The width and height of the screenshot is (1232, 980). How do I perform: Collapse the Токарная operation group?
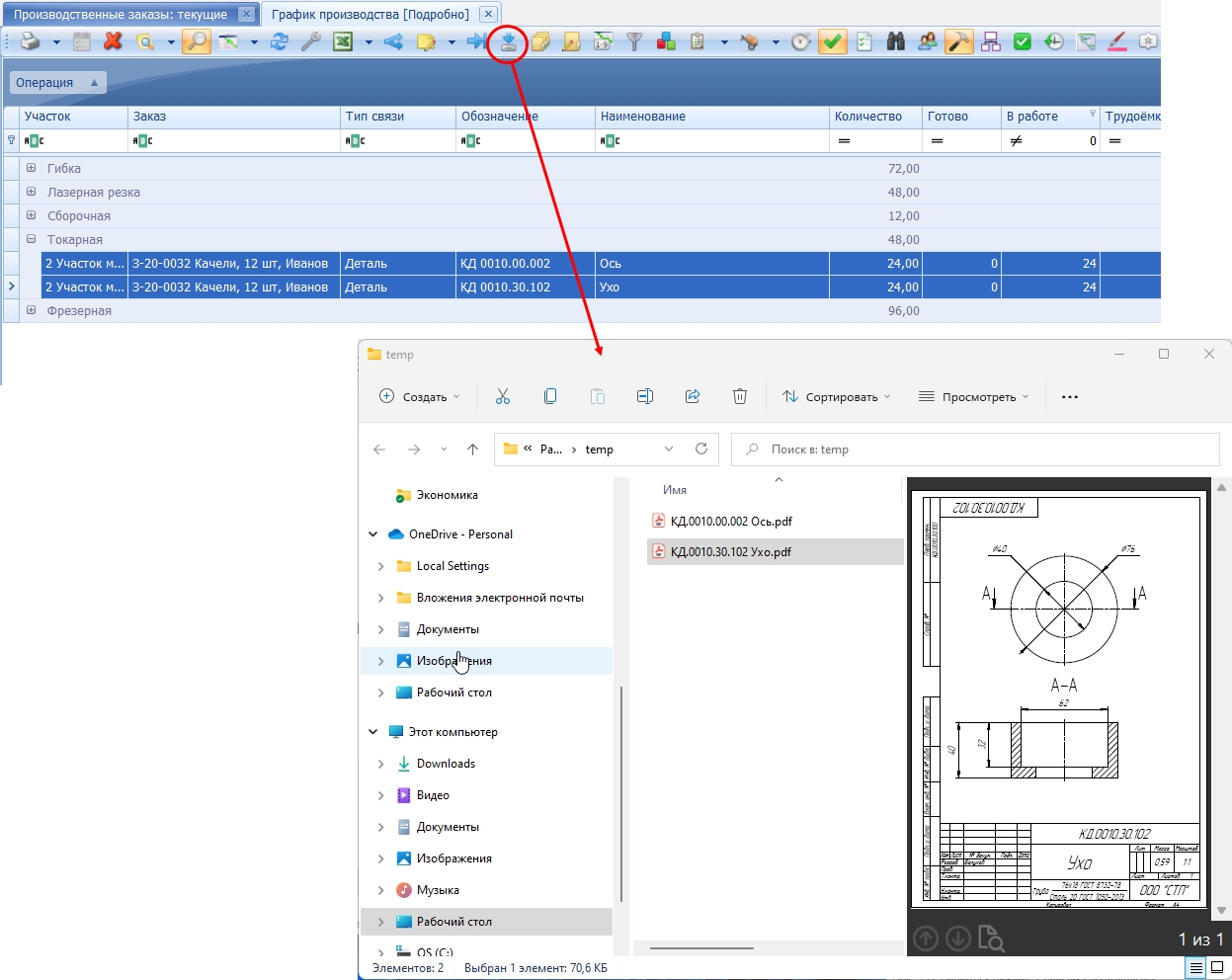[x=32, y=239]
